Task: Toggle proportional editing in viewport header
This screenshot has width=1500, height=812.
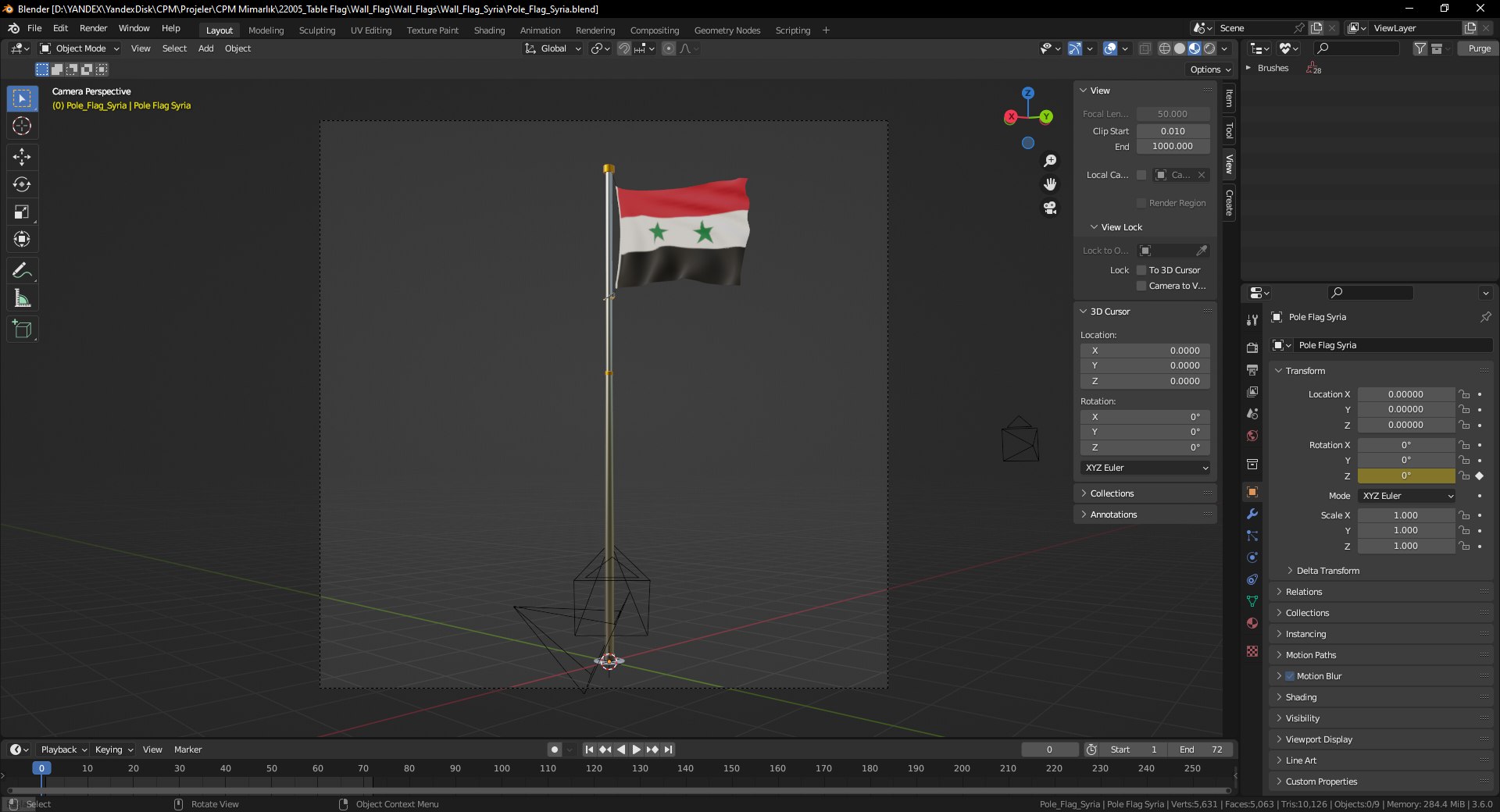Action: pos(669,48)
